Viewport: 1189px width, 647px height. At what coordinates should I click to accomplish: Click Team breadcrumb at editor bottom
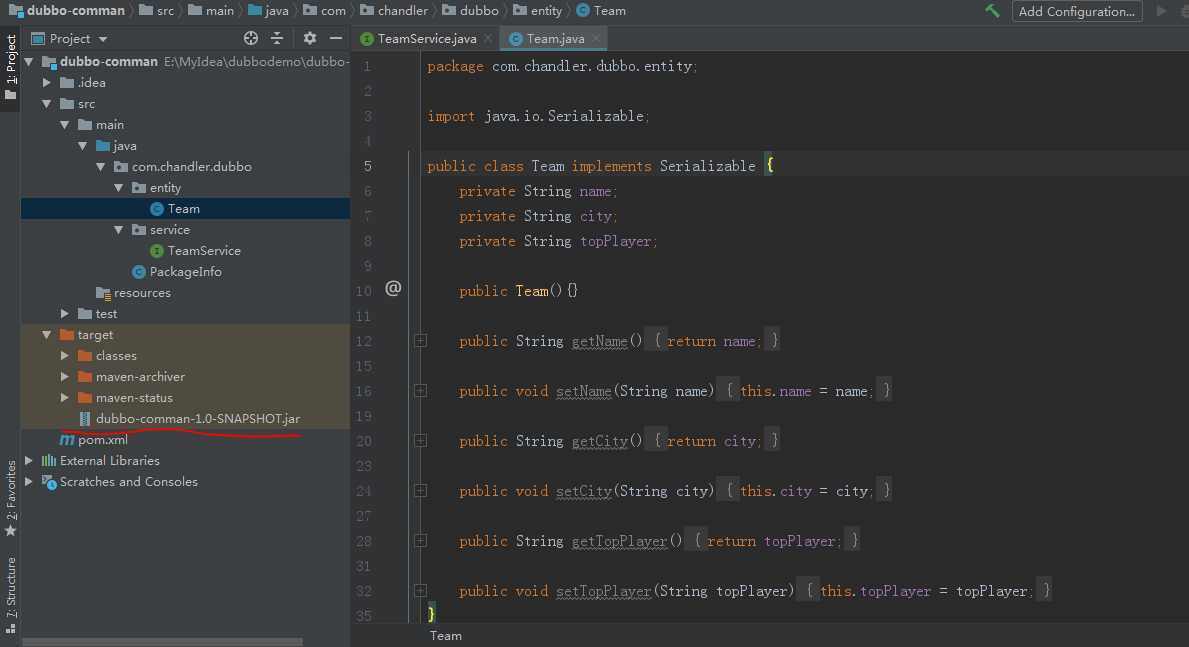coord(446,636)
